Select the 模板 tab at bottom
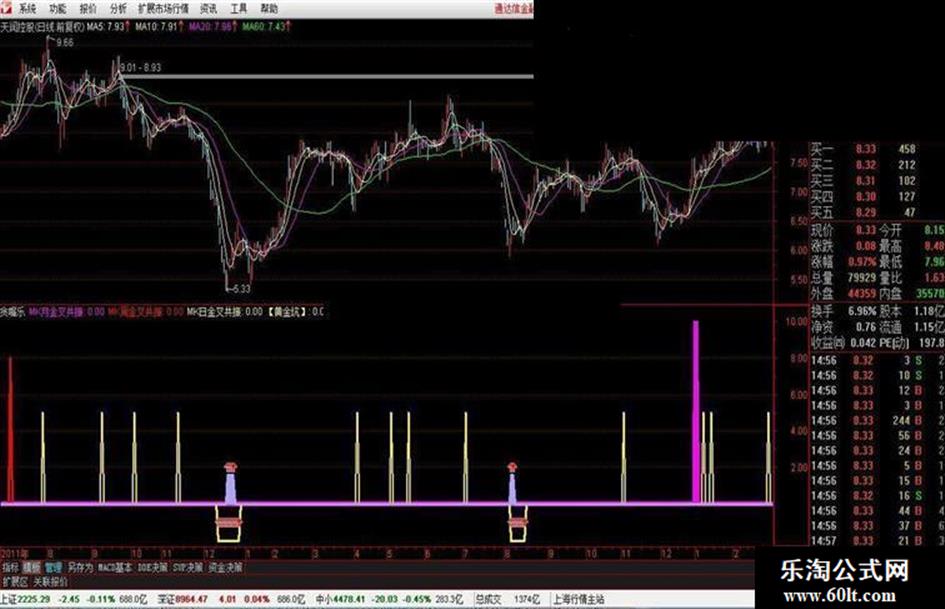945x609 pixels. tap(31, 567)
